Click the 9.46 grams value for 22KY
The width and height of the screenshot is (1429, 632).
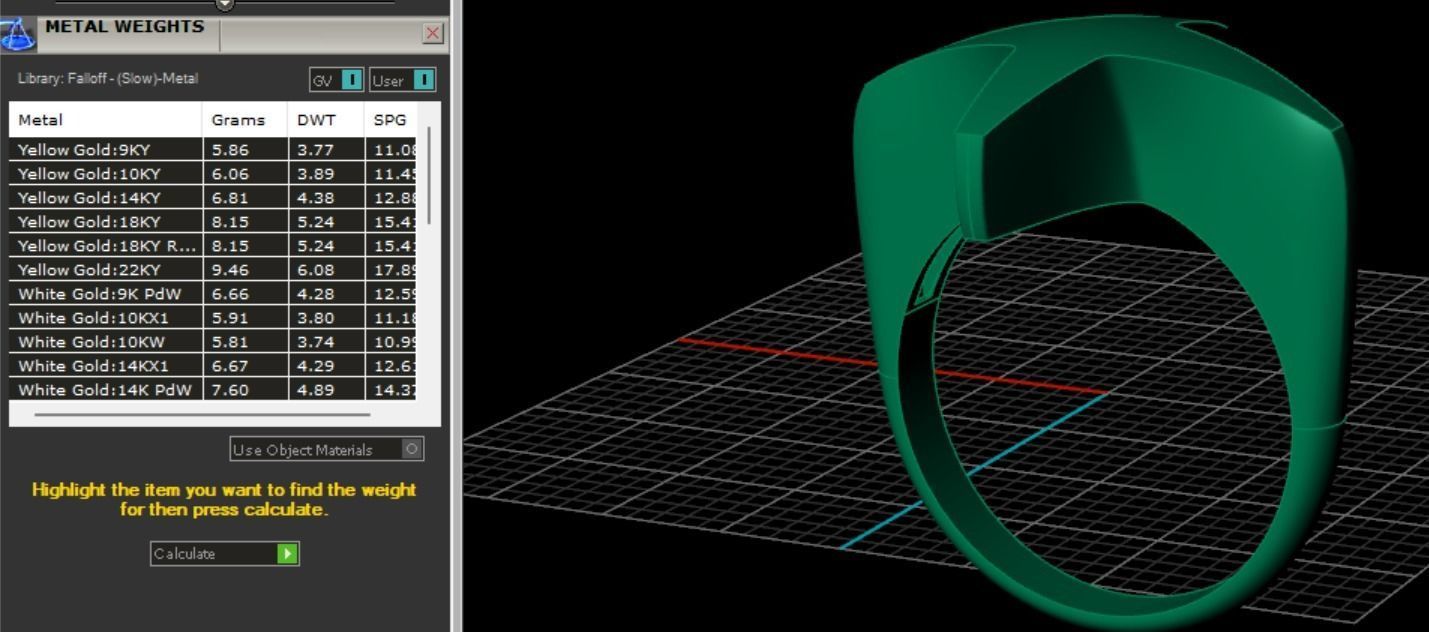(230, 270)
